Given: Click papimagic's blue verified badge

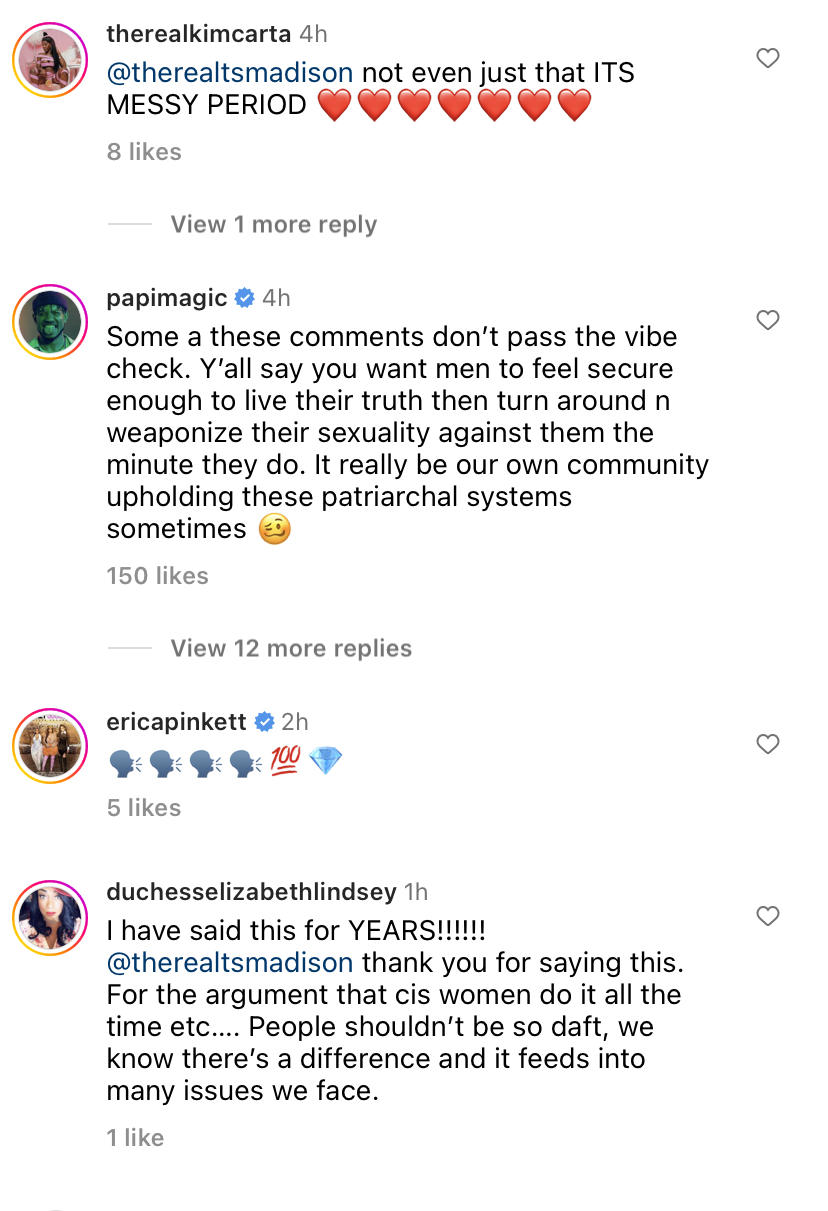Looking at the screenshot, I should [x=243, y=297].
